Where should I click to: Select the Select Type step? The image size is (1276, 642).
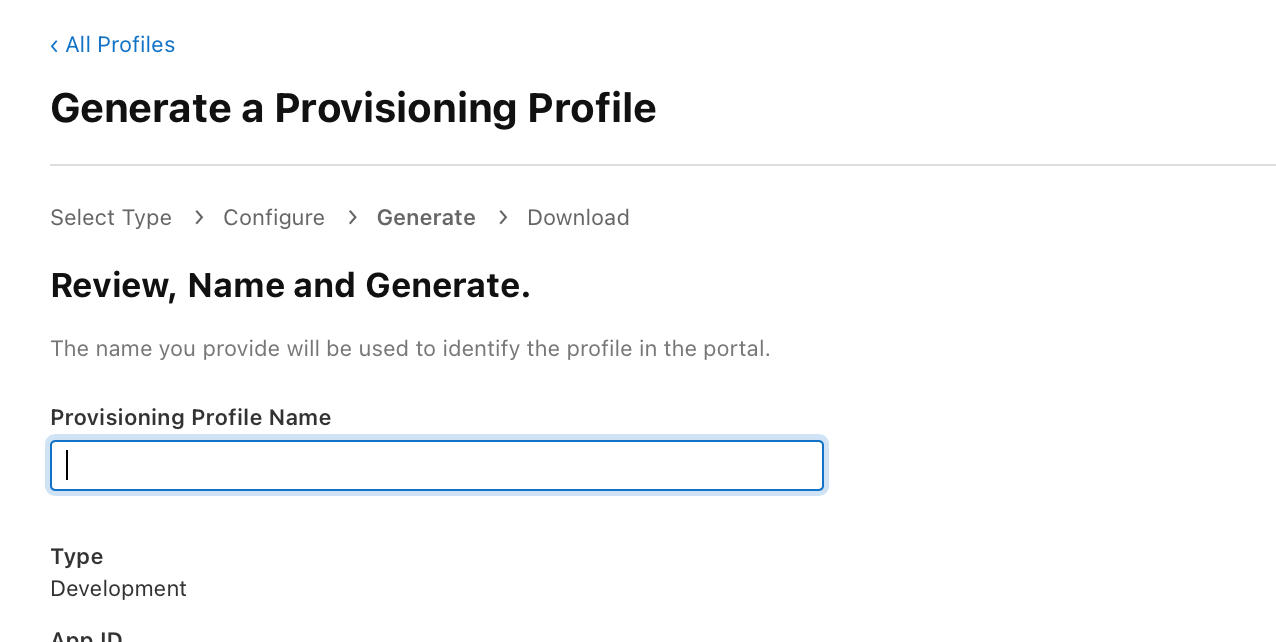[111, 218]
